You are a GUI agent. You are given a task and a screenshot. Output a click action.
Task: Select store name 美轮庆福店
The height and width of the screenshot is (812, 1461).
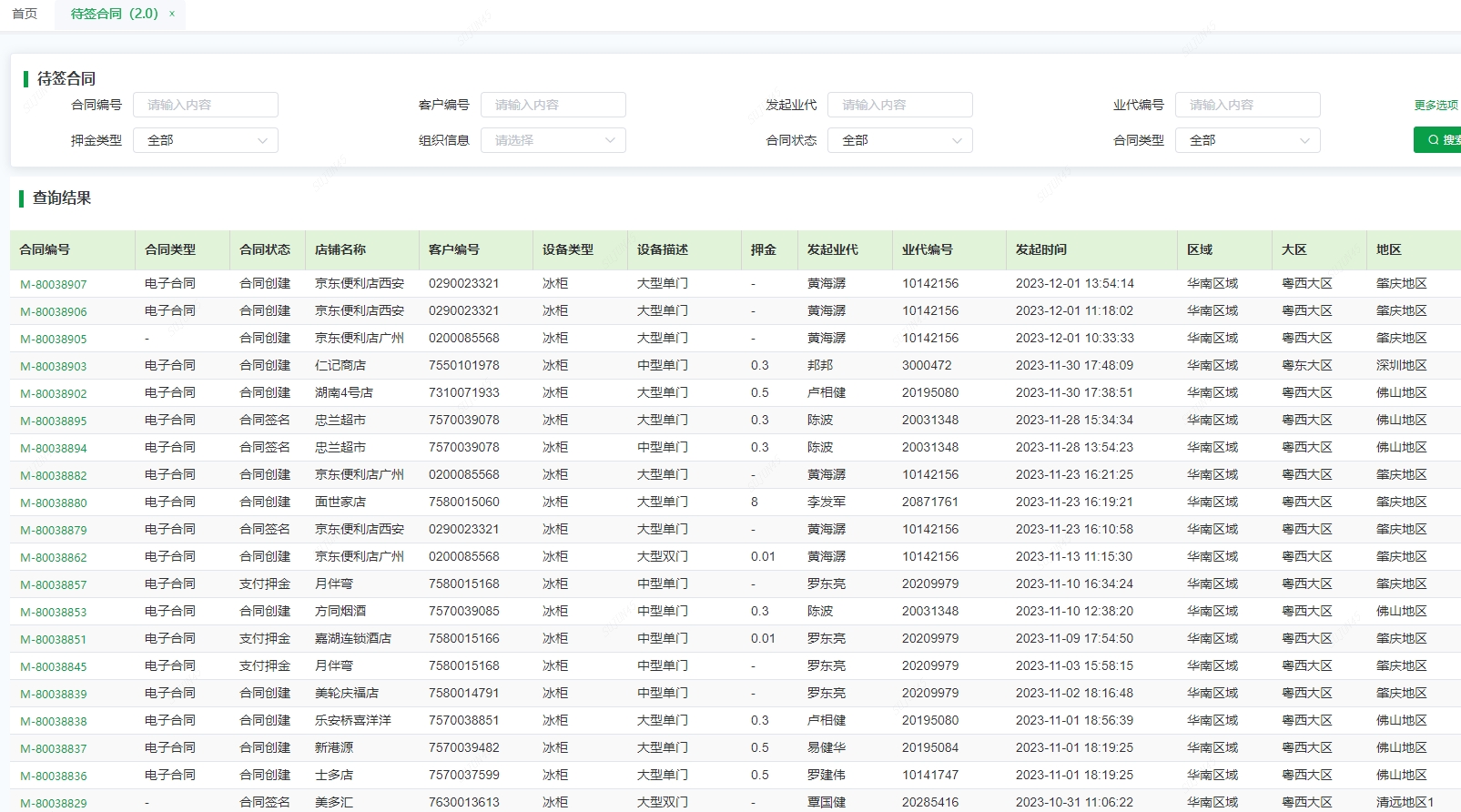347,693
